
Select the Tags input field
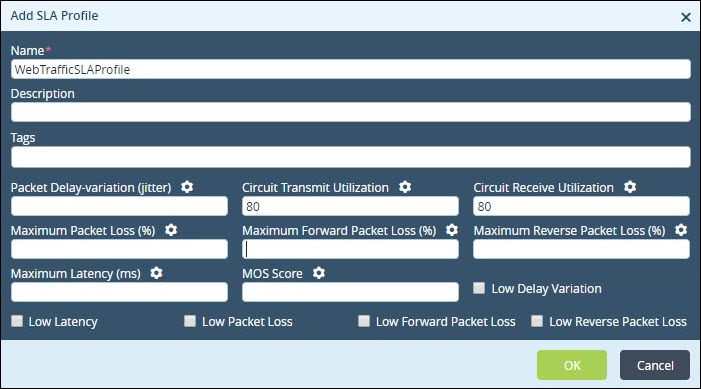point(350,157)
